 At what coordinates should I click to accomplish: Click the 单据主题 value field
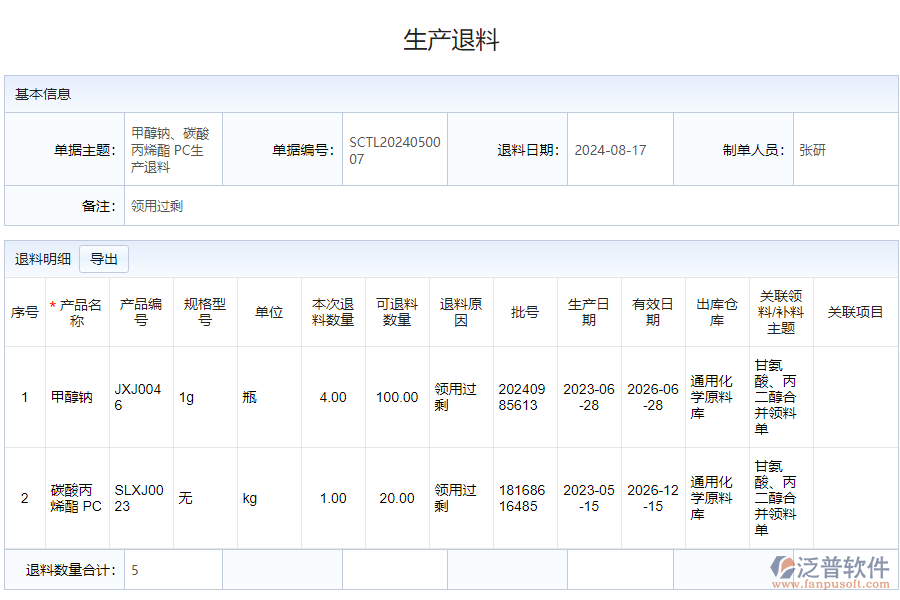point(170,150)
